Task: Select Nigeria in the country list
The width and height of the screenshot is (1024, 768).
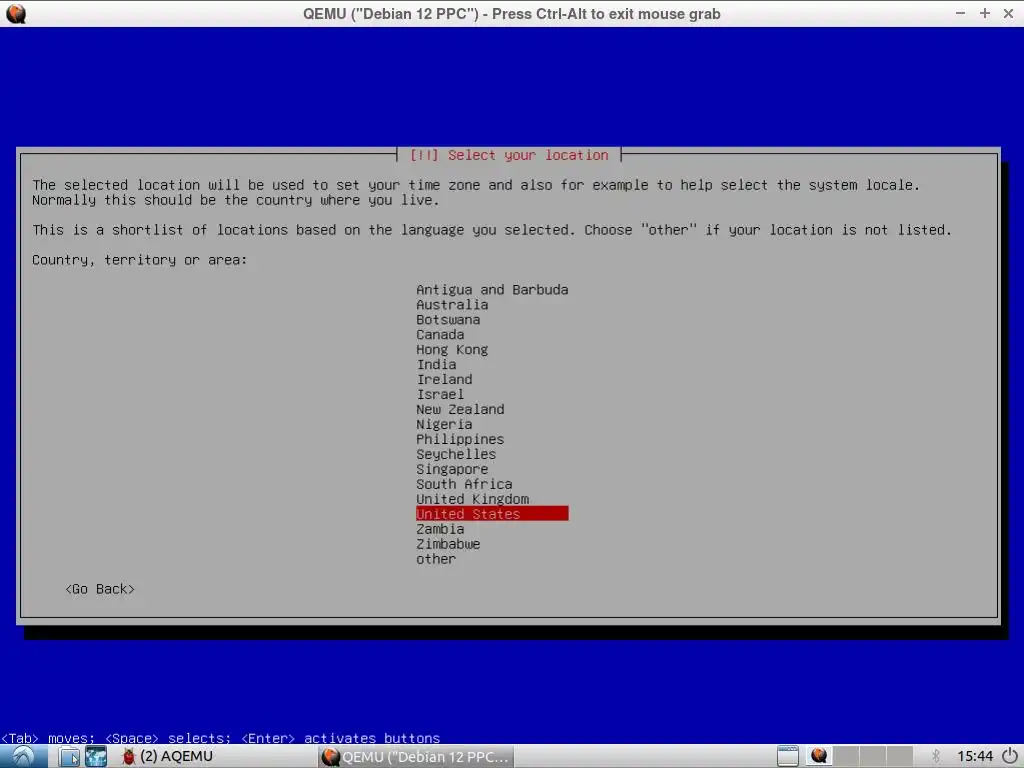Action: [x=444, y=424]
